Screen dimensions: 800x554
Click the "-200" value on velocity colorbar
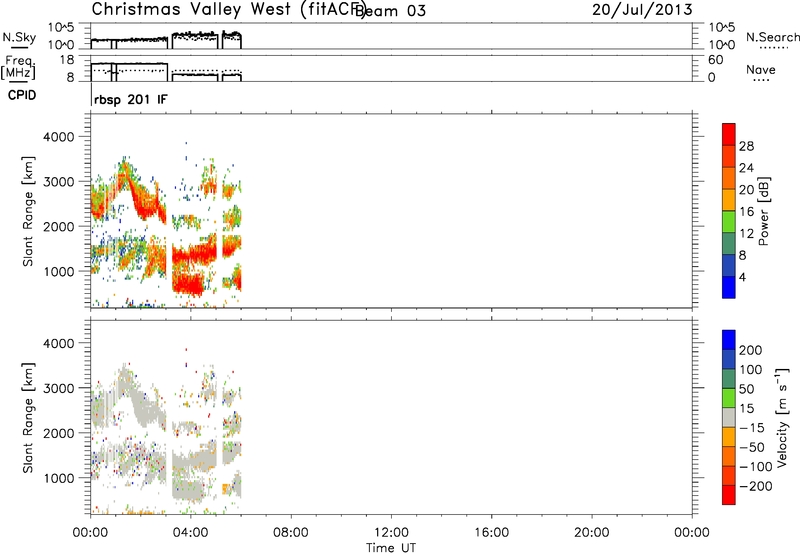point(756,486)
